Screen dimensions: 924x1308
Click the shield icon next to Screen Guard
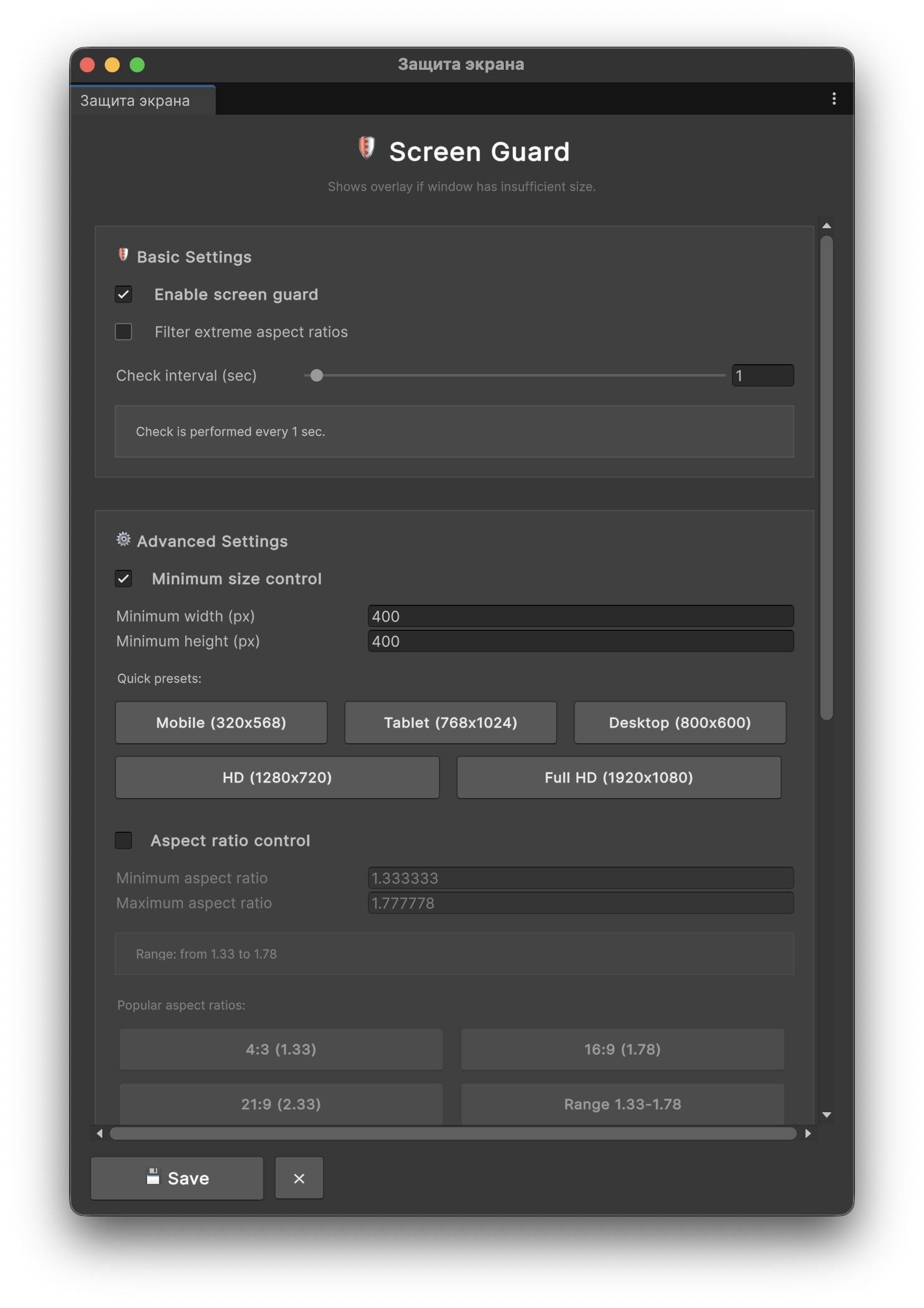tap(367, 149)
